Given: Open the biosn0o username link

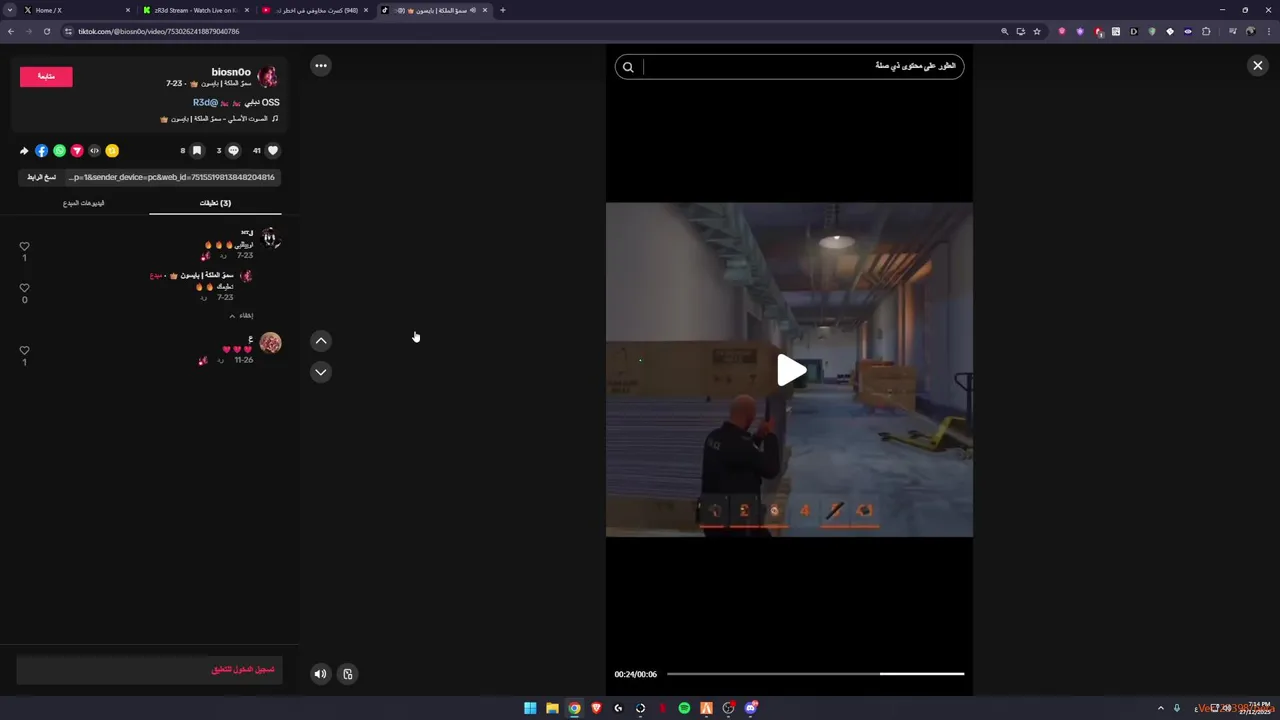Looking at the screenshot, I should pos(231,72).
